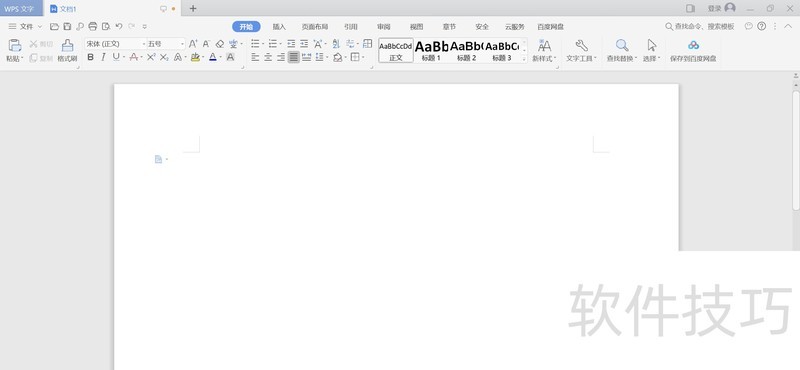Viewport: 800px width, 370px height.
Task: Toggle Character Shading button
Action: coord(230,57)
